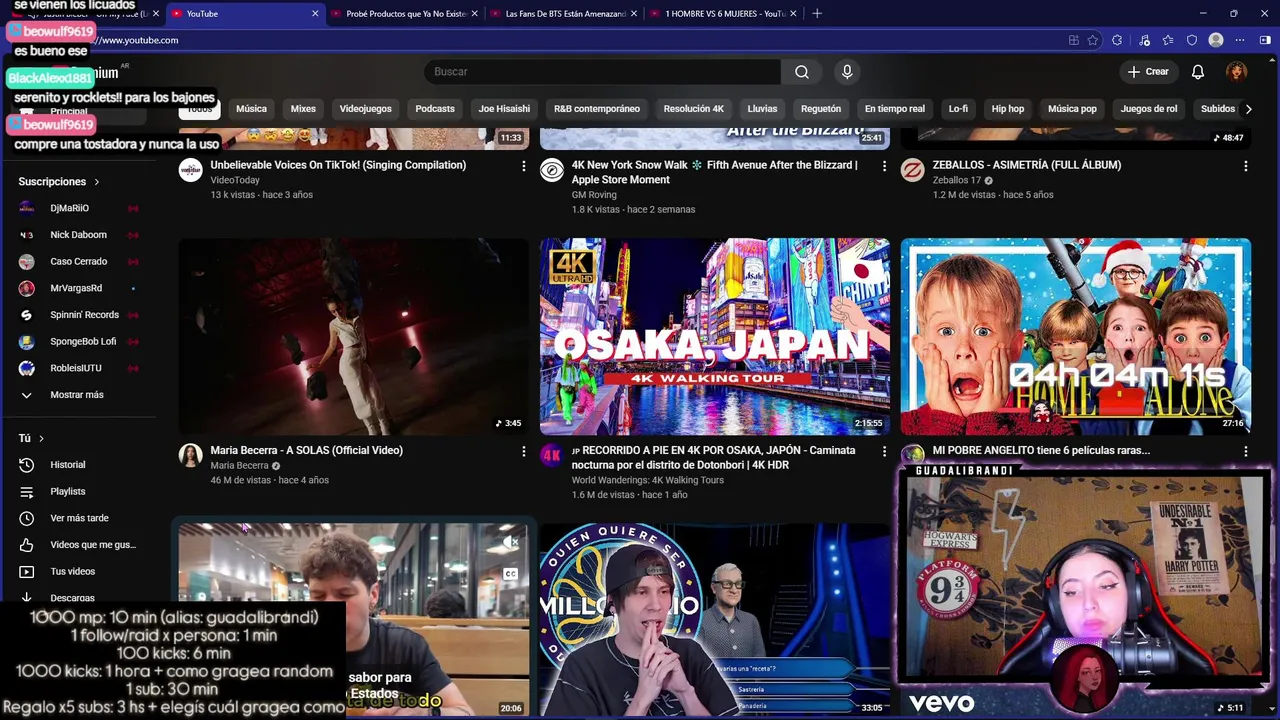Open the browser profile icon

tap(1216, 40)
